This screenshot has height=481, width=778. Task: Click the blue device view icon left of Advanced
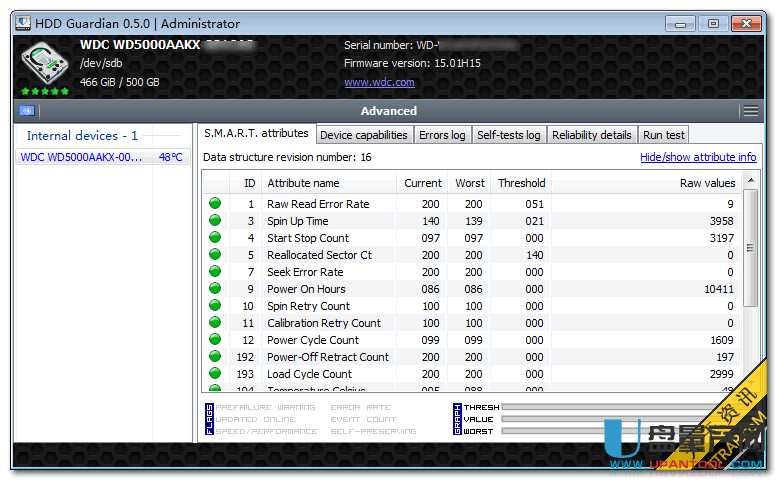click(x=27, y=111)
